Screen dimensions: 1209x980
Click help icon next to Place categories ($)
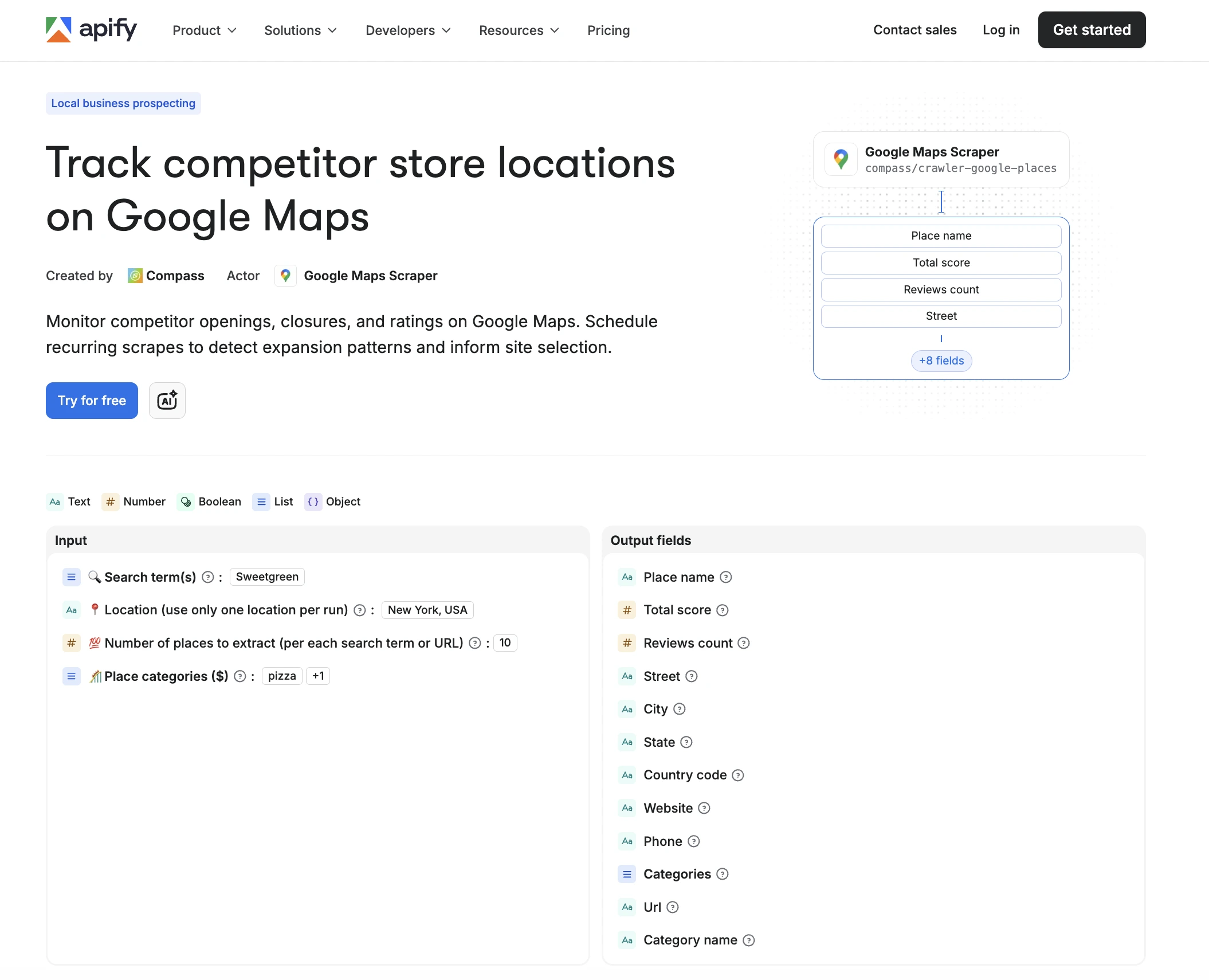pos(240,676)
